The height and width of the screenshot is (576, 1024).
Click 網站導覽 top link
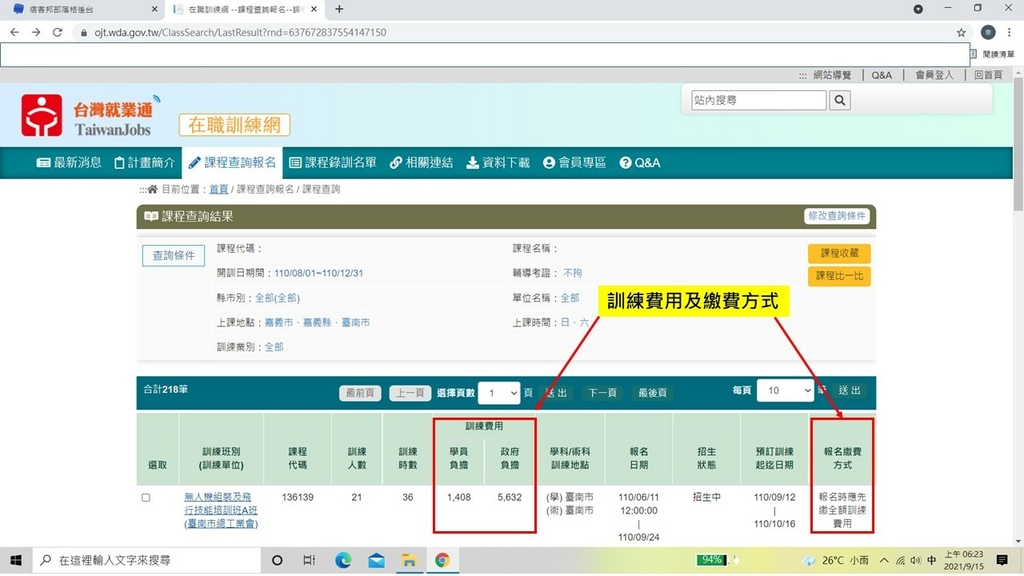point(832,75)
